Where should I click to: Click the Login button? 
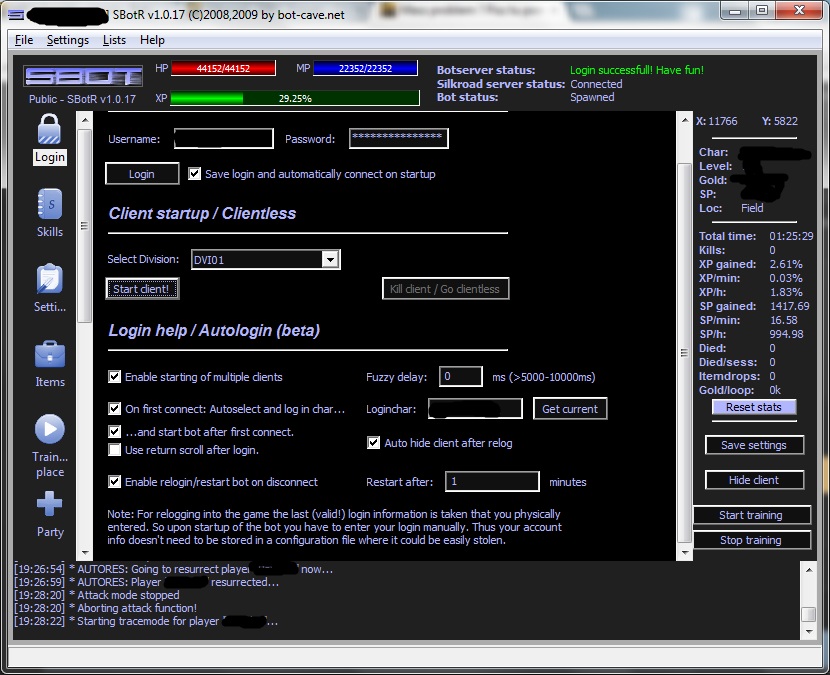pos(142,174)
